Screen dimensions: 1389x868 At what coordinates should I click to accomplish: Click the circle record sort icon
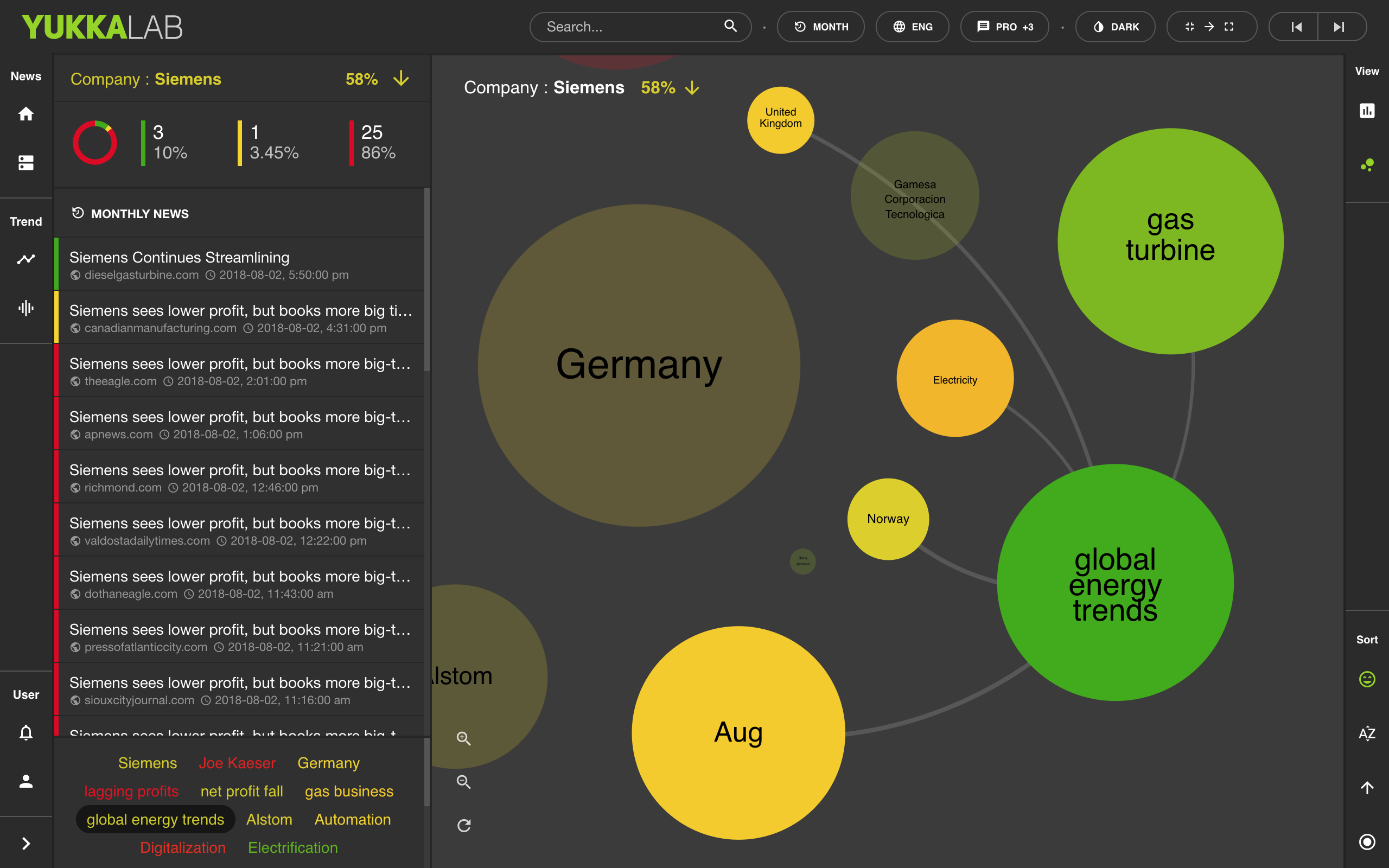coord(1367,842)
